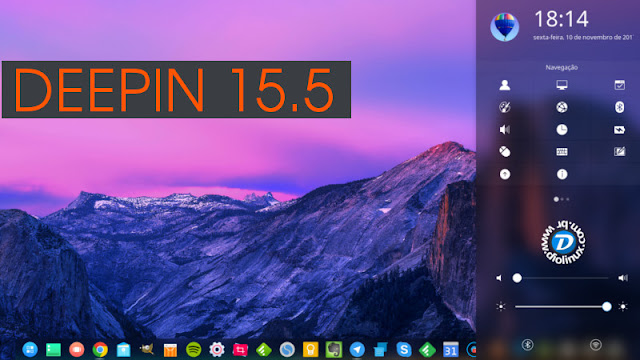Screen dimensions: 640x360
Task: Open the green multitasking view dock icon
Action: pos(53,349)
